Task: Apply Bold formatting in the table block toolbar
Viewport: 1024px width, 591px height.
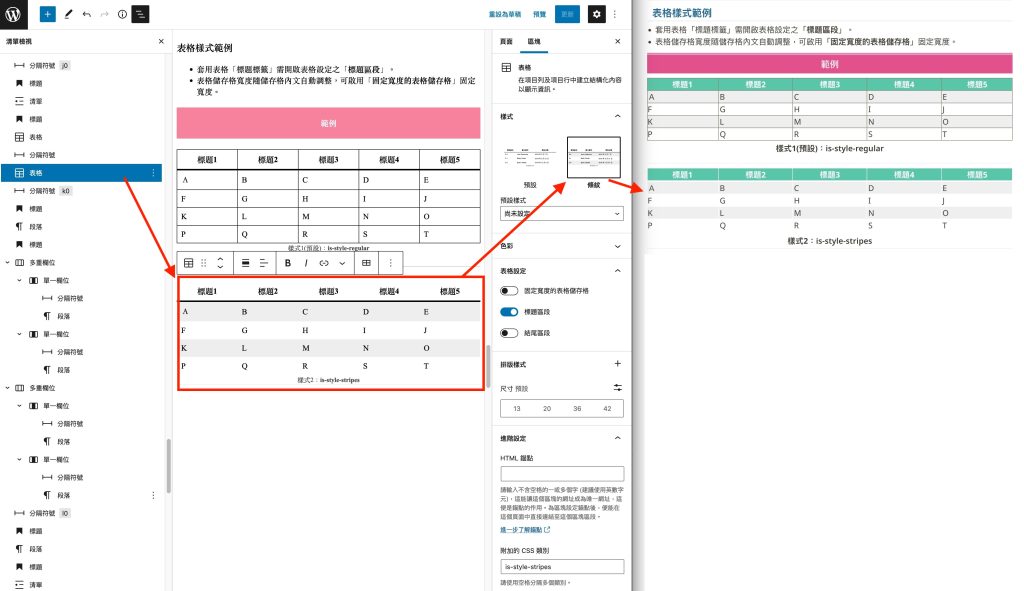Action: coord(287,263)
